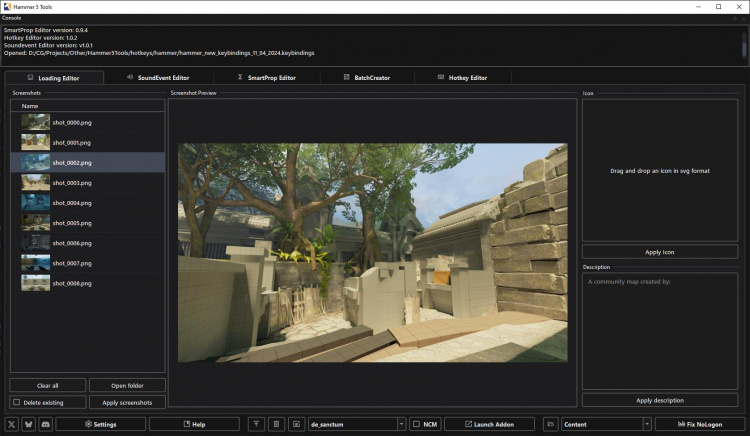Click the trash delete addon icon
The width and height of the screenshot is (750, 436).
(x=277, y=424)
